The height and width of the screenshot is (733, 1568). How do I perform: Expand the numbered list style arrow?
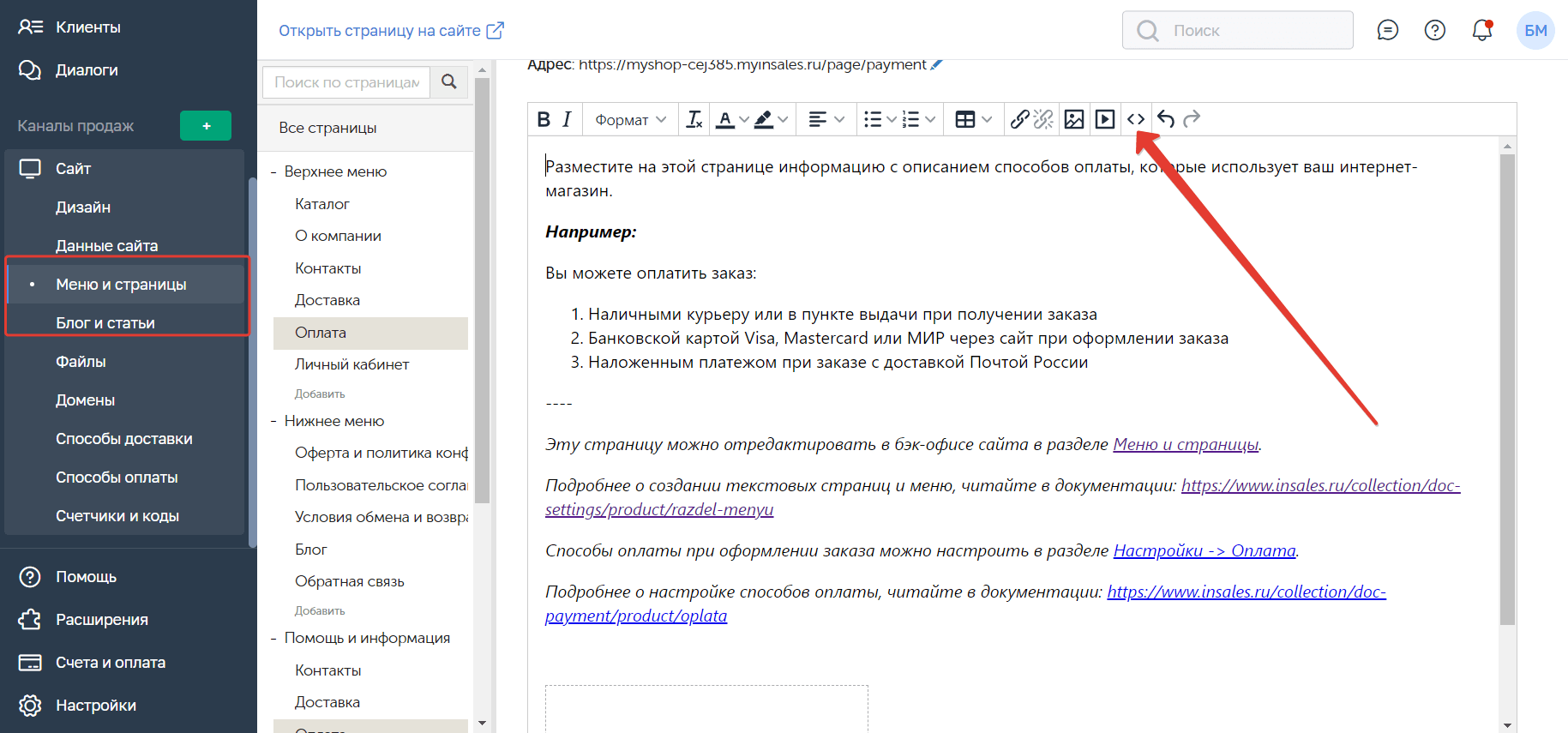point(930,119)
